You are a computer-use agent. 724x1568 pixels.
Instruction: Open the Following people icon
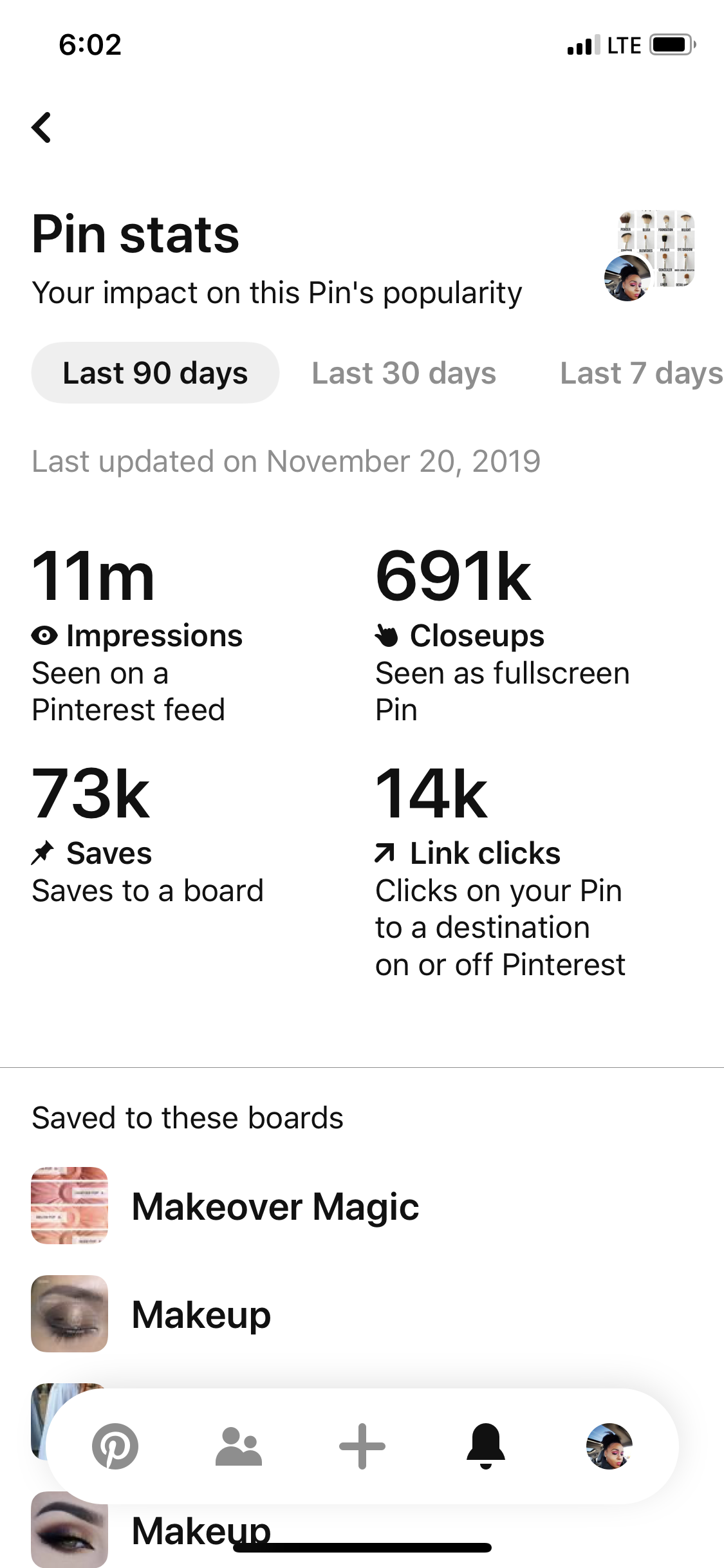tap(239, 1446)
